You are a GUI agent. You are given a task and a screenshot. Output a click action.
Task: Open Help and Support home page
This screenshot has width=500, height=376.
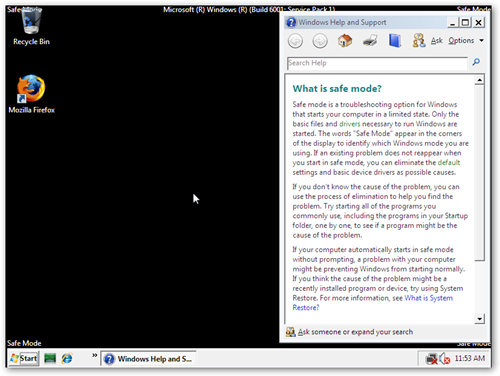345,41
